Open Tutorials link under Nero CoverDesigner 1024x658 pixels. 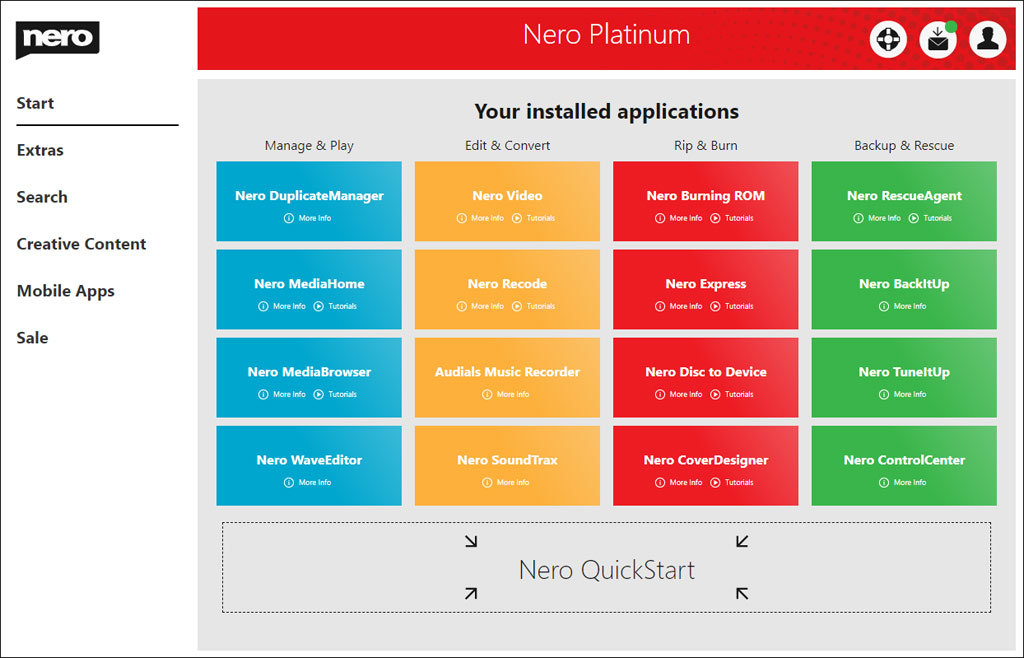pos(733,482)
